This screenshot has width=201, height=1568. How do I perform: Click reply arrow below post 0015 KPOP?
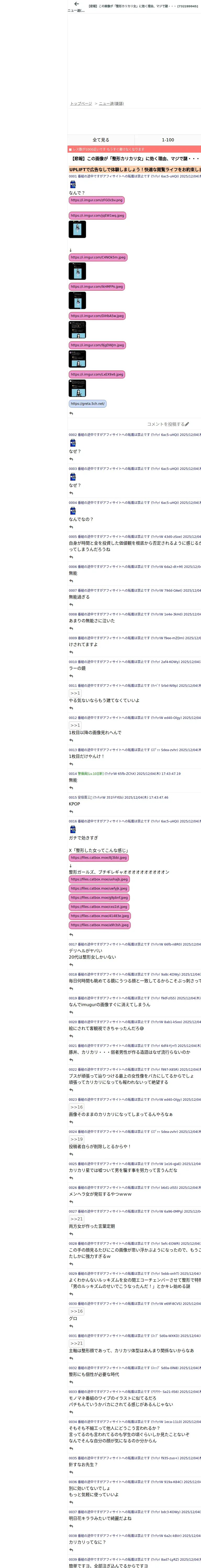click(x=71, y=811)
